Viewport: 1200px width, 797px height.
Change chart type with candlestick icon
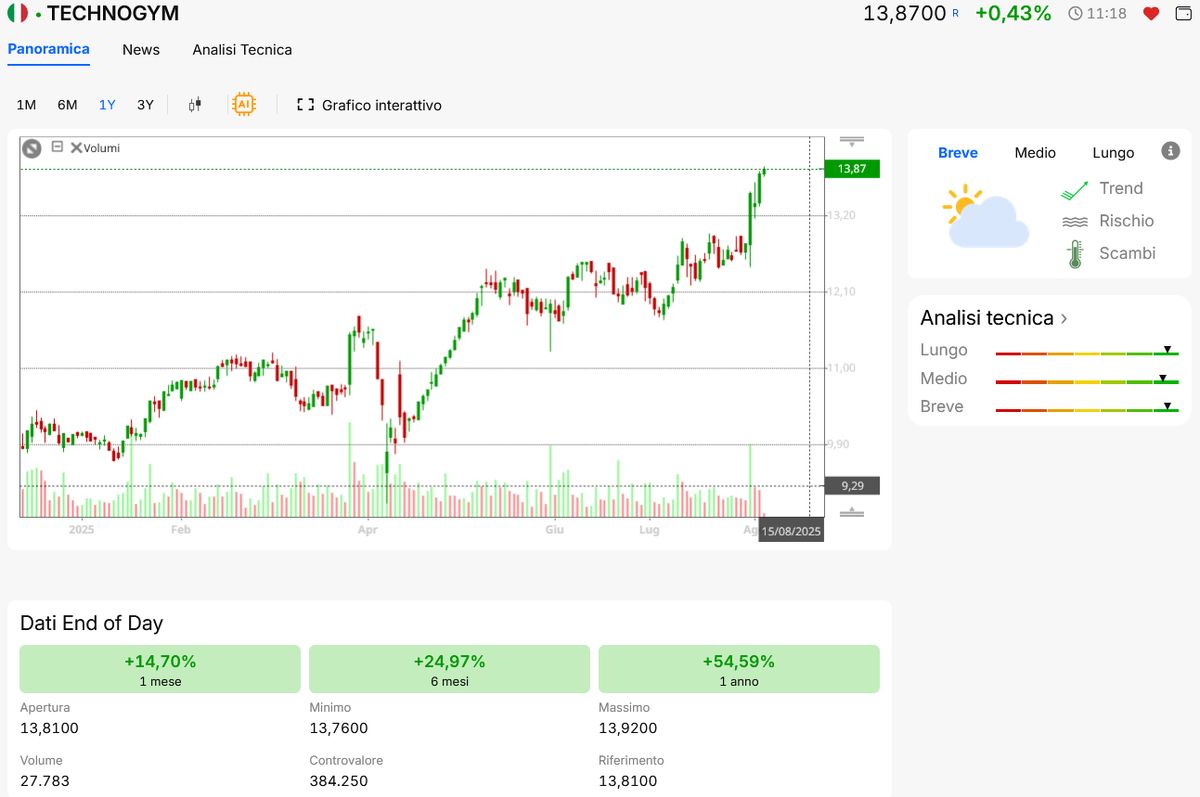coord(195,105)
